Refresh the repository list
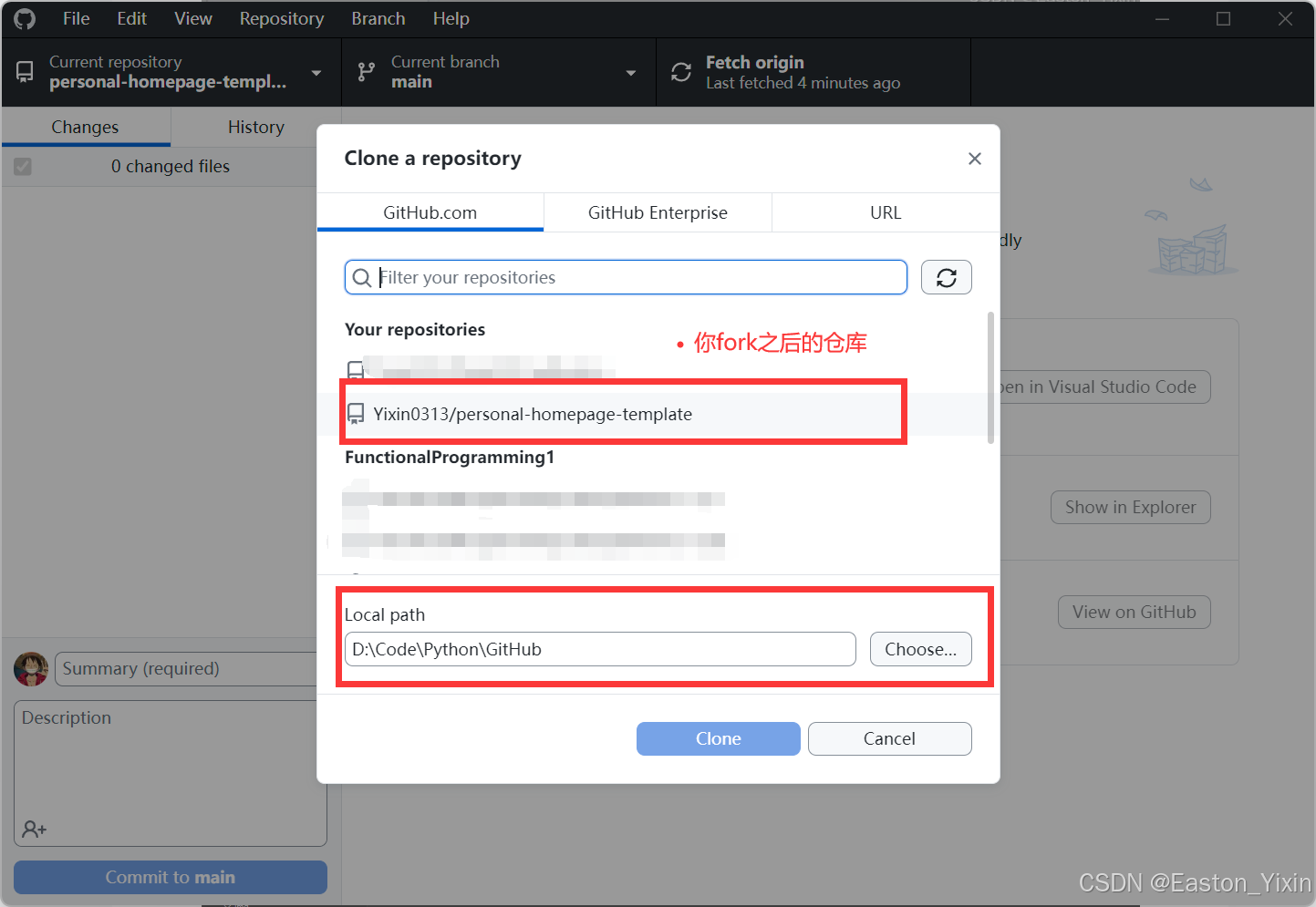Screen dimensions: 1316x907 tap(947, 277)
